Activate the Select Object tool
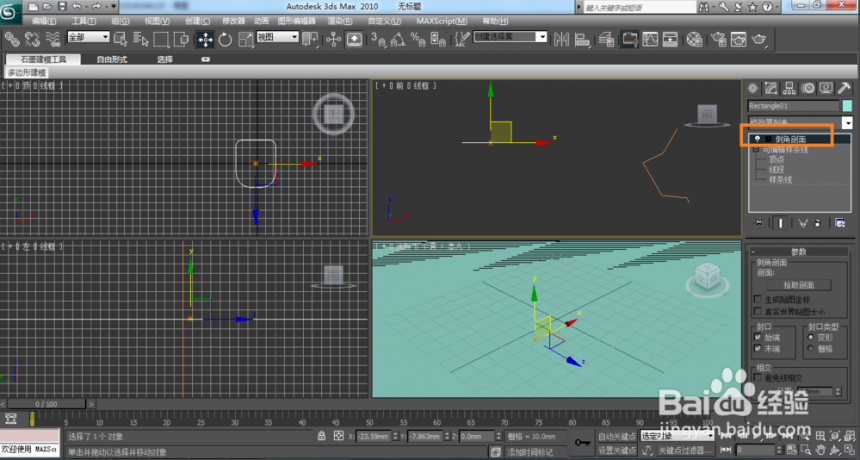This screenshot has height=460, width=860. (120, 39)
